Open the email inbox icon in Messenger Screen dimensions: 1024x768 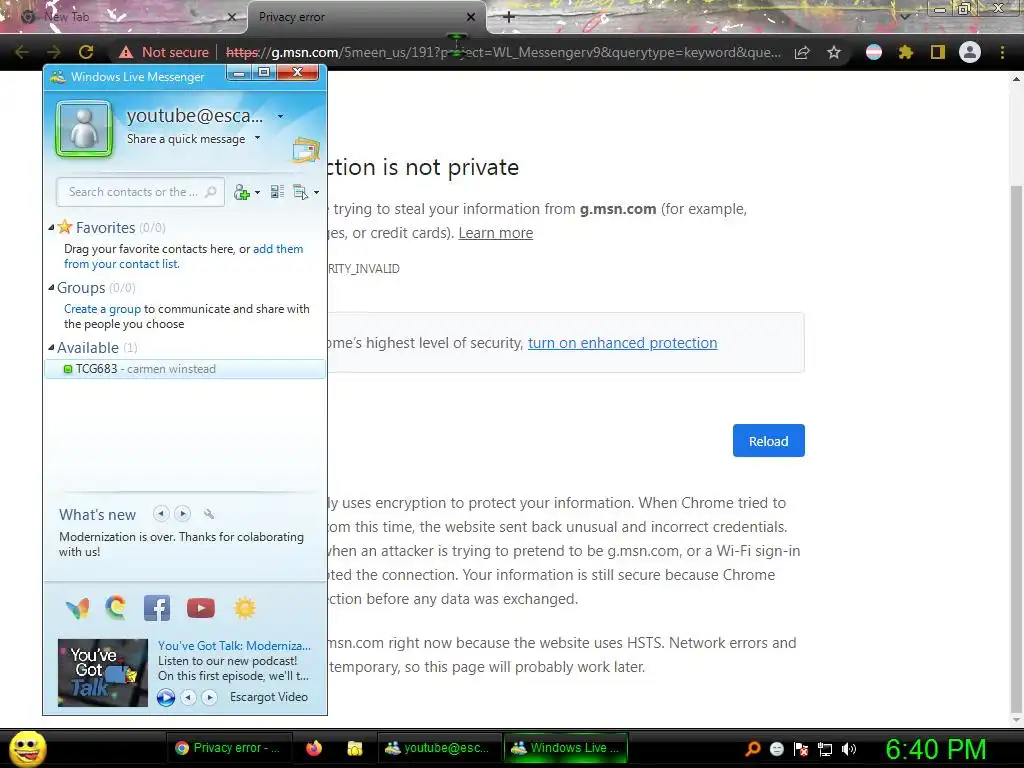(306, 151)
